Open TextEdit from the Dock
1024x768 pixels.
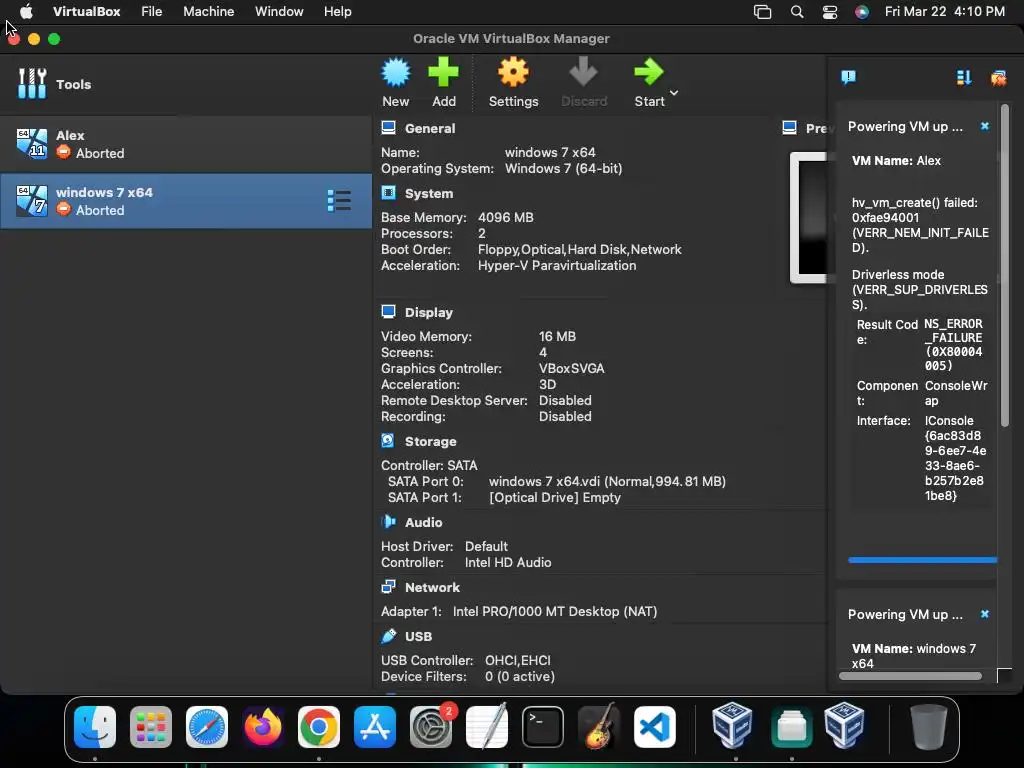pyautogui.click(x=487, y=726)
